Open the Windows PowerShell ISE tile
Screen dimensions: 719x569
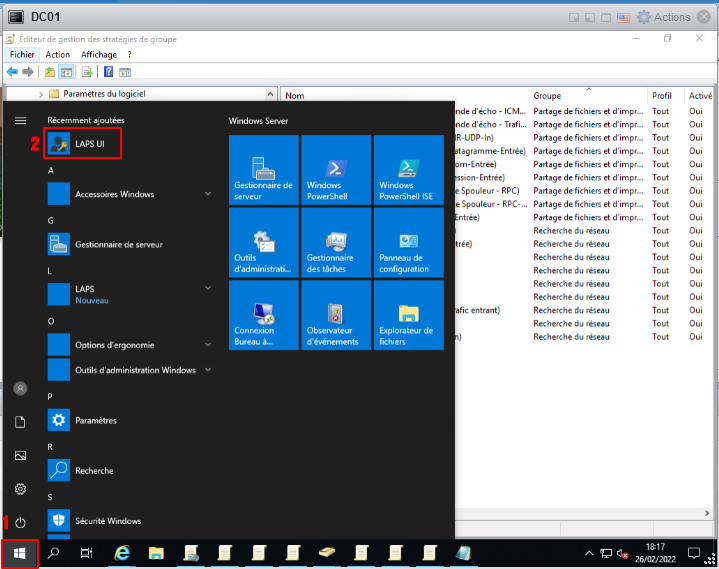point(408,169)
